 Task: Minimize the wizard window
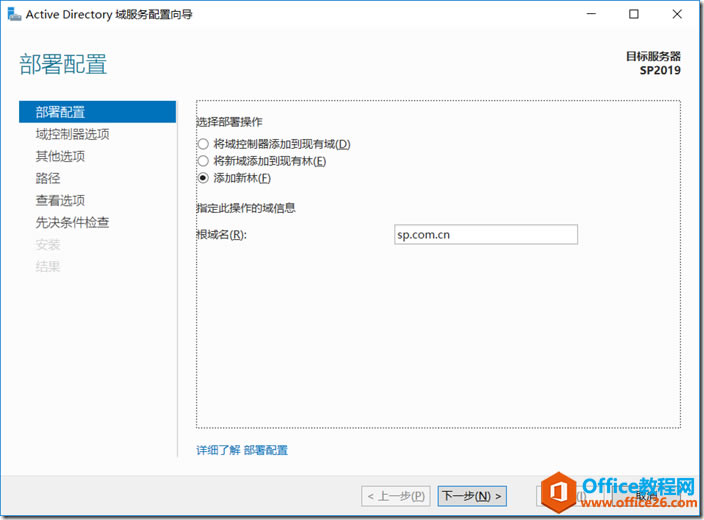(591, 14)
